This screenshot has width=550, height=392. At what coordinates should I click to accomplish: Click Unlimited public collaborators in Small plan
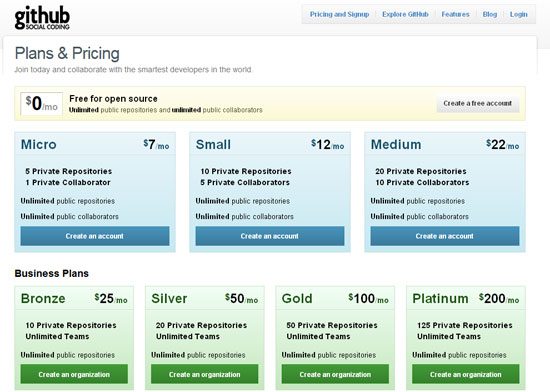tap(244, 217)
